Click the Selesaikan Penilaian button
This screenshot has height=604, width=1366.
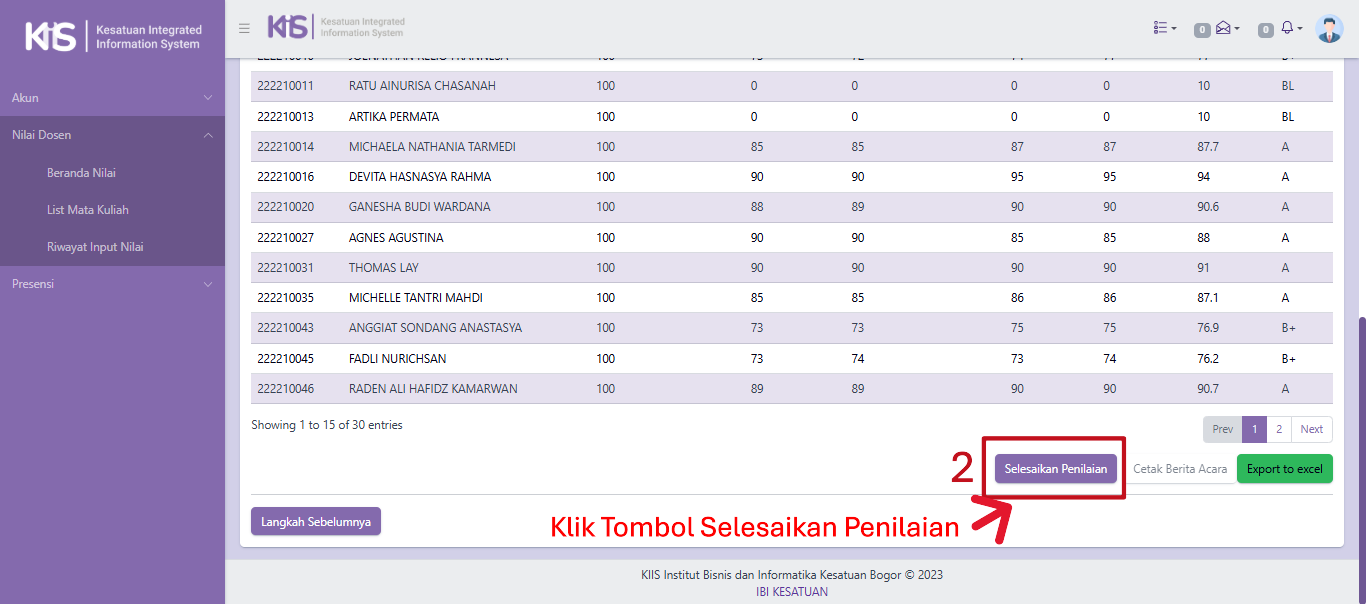coord(1055,469)
